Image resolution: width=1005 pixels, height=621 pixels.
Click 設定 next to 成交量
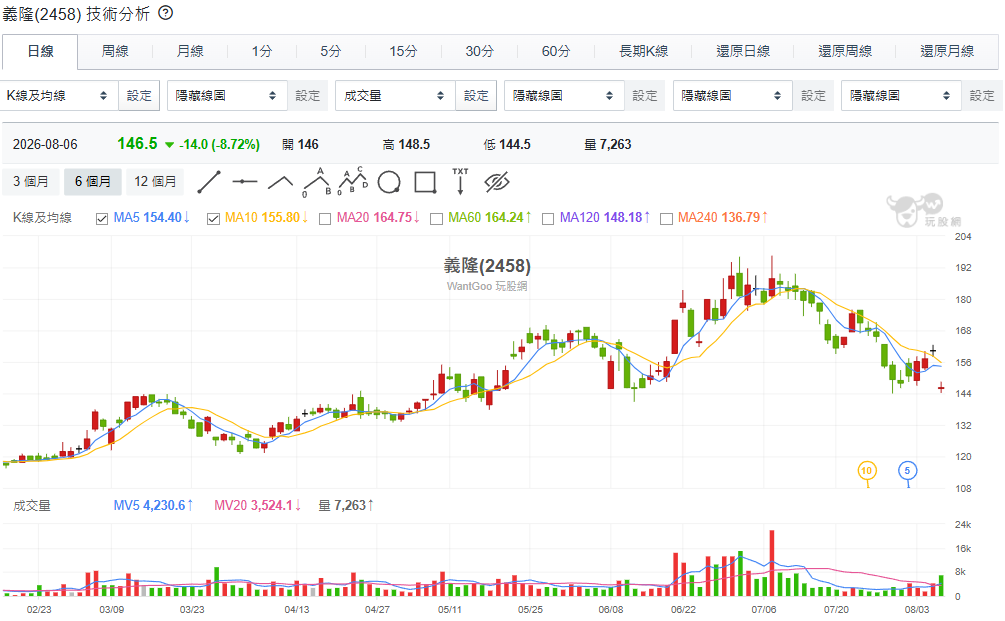coord(476,95)
